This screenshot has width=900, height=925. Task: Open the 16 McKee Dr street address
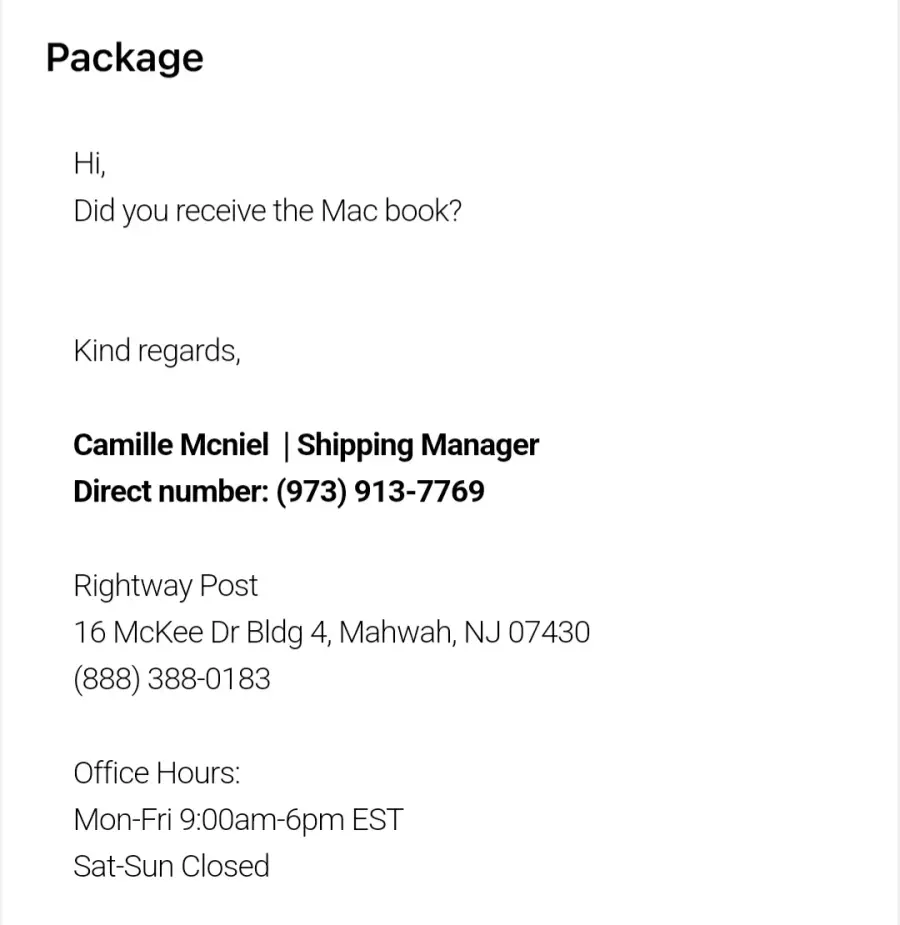coord(156,632)
